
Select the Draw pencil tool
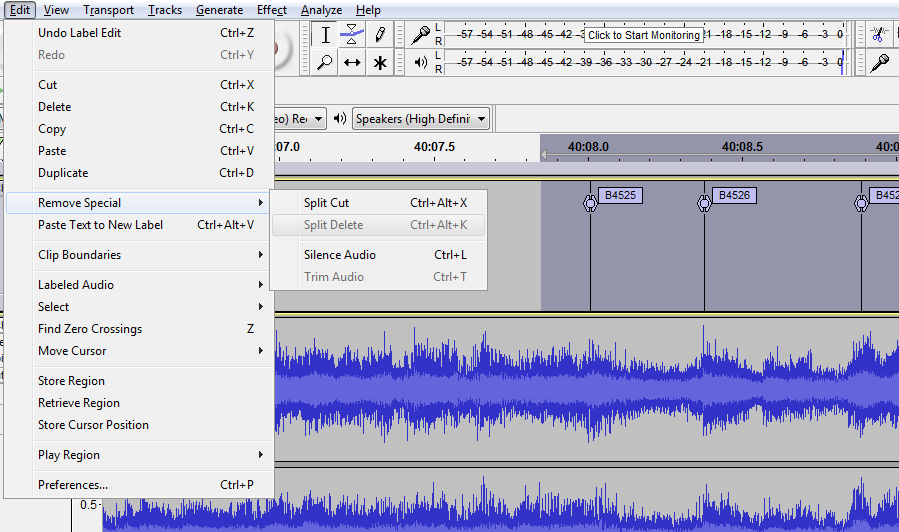[380, 35]
